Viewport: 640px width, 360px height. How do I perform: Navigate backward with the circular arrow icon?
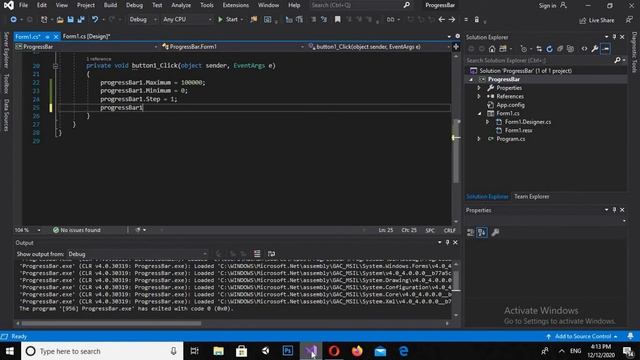[x=13, y=20]
